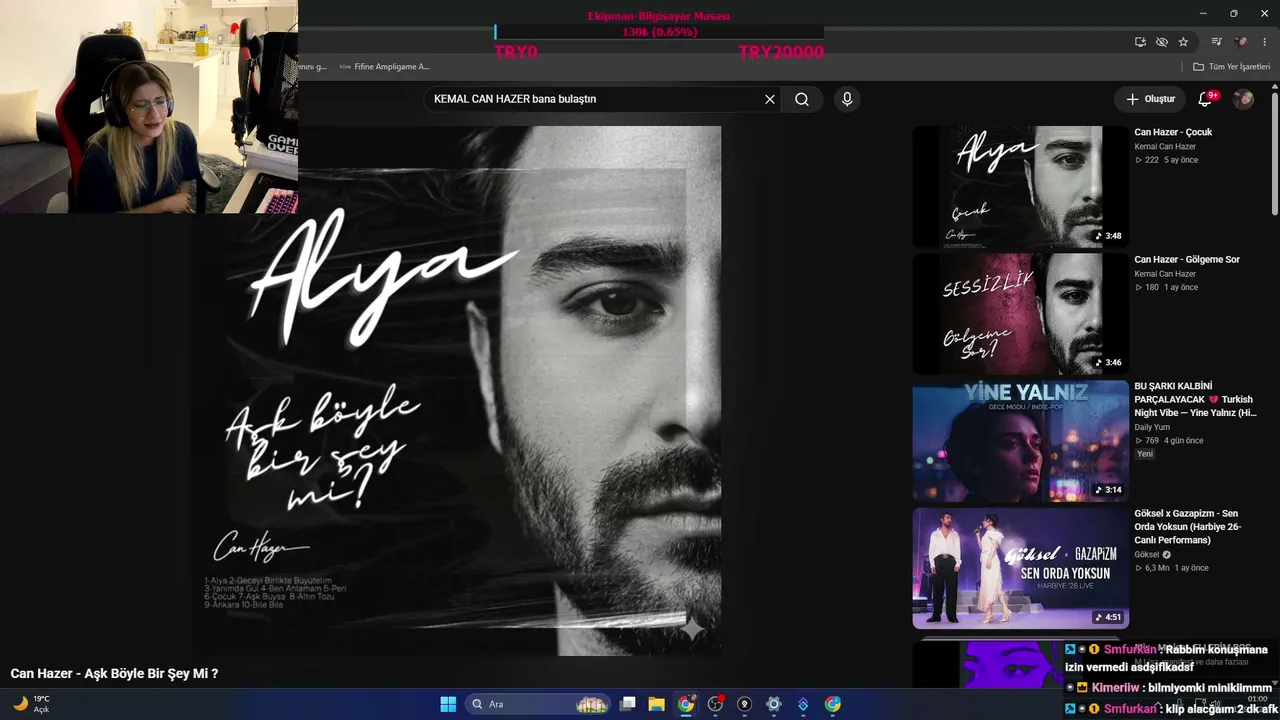
Task: Open File Explorer from taskbar
Action: [656, 704]
